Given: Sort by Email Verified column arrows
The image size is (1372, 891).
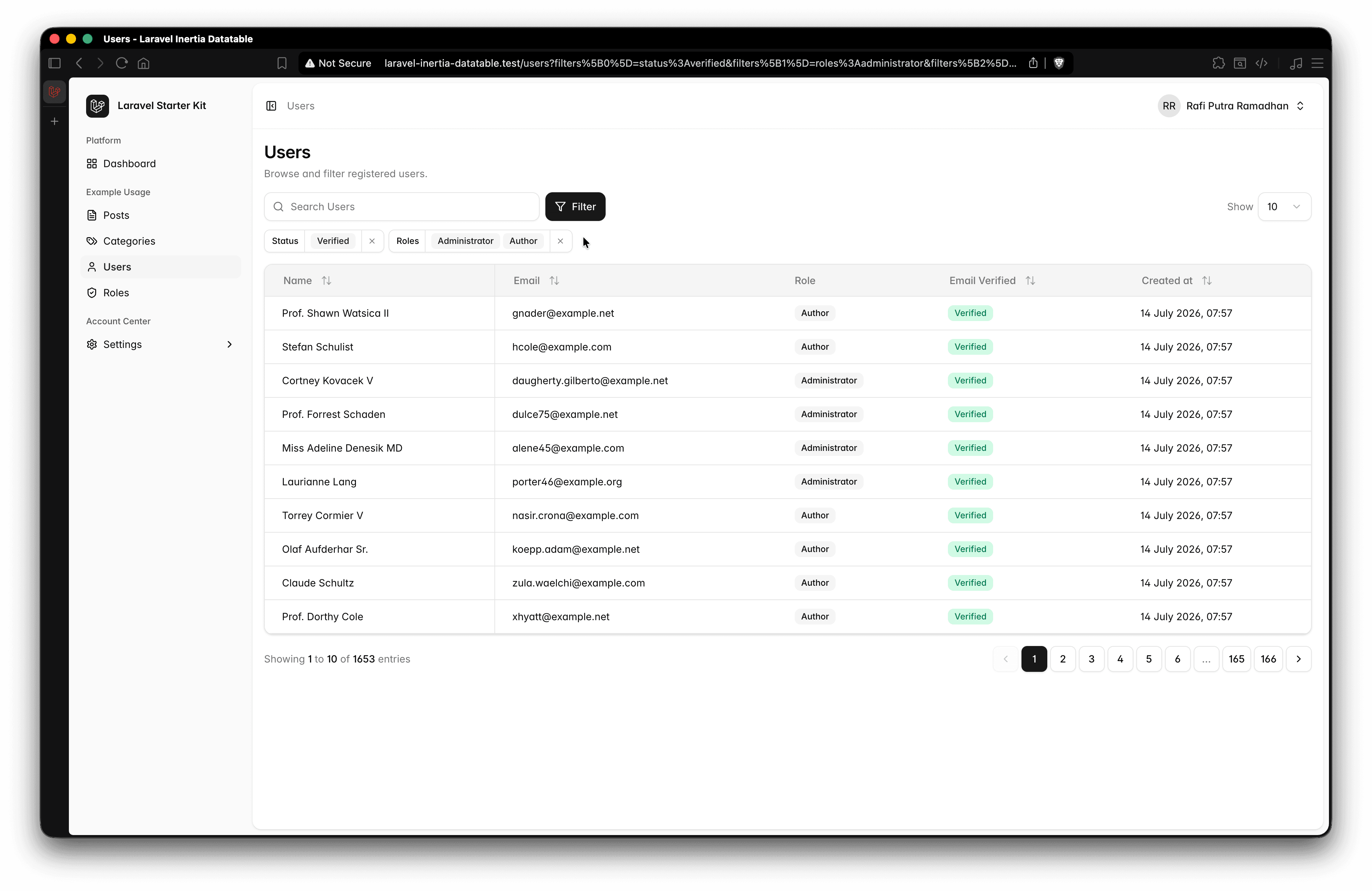Looking at the screenshot, I should (x=1030, y=280).
